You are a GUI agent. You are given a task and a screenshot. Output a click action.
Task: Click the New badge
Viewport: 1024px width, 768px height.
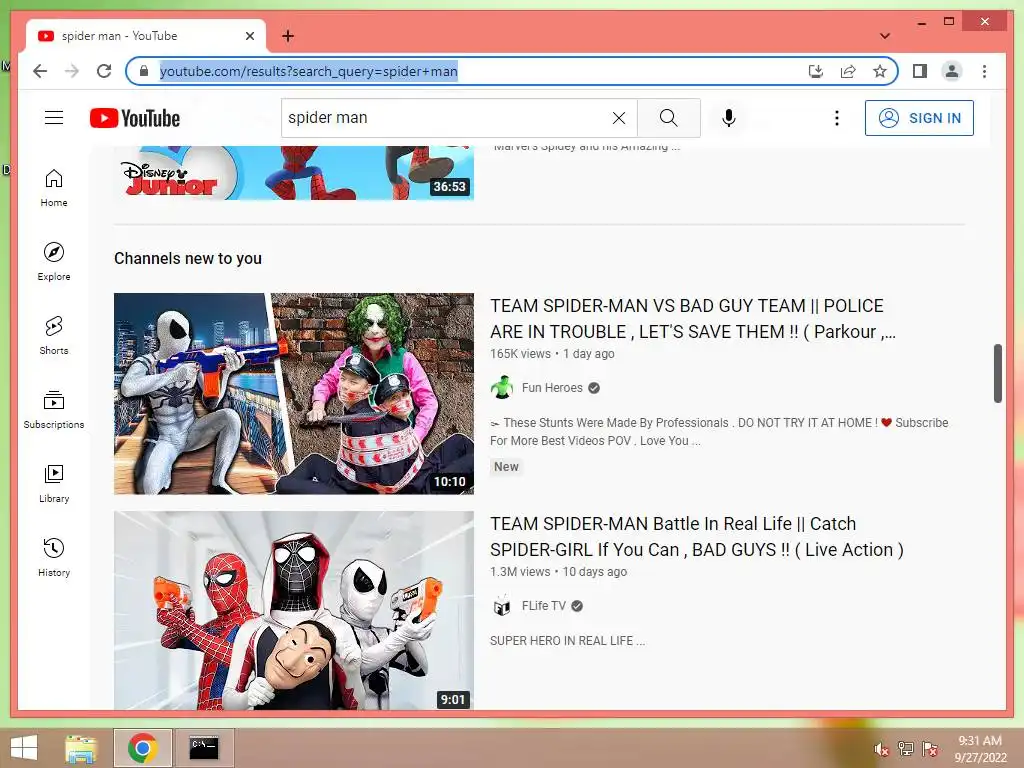[x=506, y=467]
